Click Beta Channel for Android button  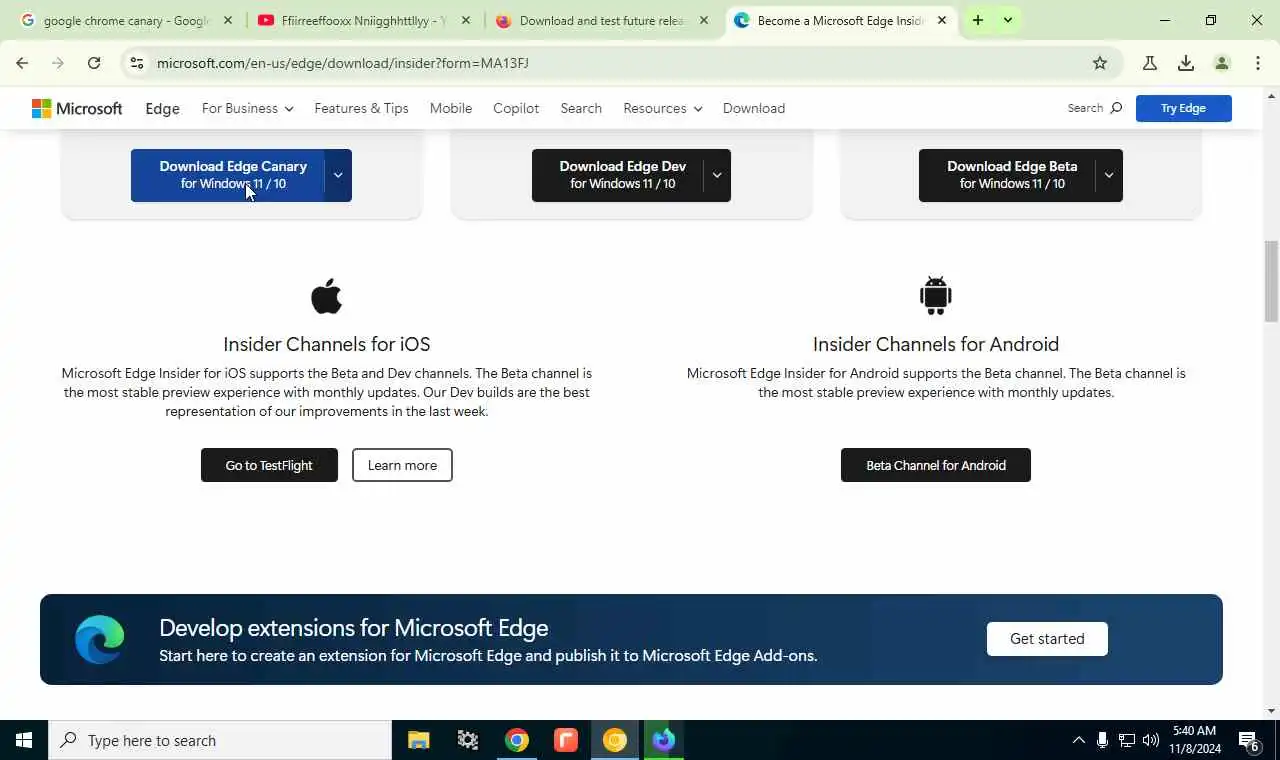click(x=936, y=465)
